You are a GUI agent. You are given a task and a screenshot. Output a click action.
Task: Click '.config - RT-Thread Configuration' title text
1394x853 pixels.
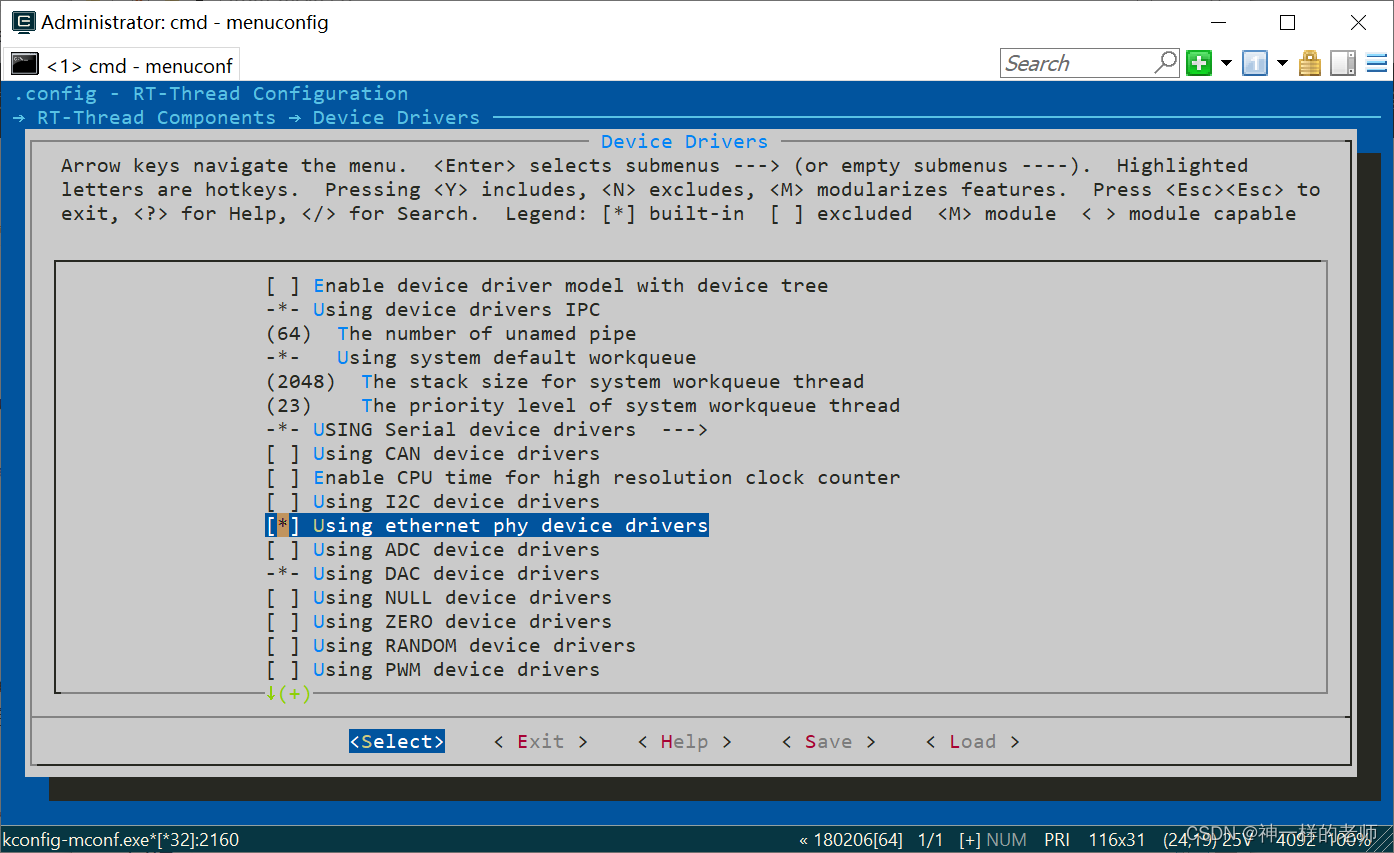coord(211,93)
